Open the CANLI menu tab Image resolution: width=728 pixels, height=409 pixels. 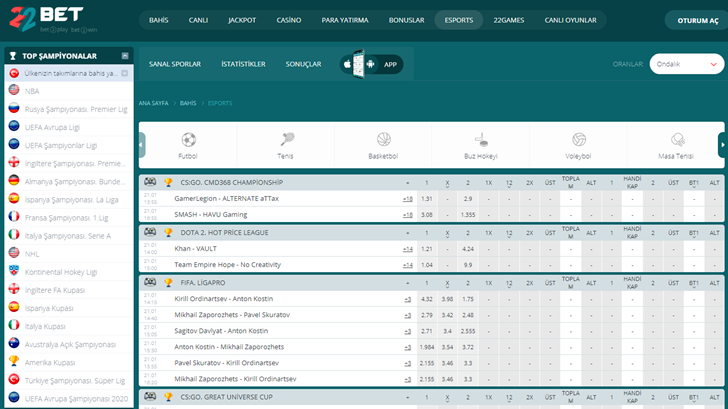[198, 20]
